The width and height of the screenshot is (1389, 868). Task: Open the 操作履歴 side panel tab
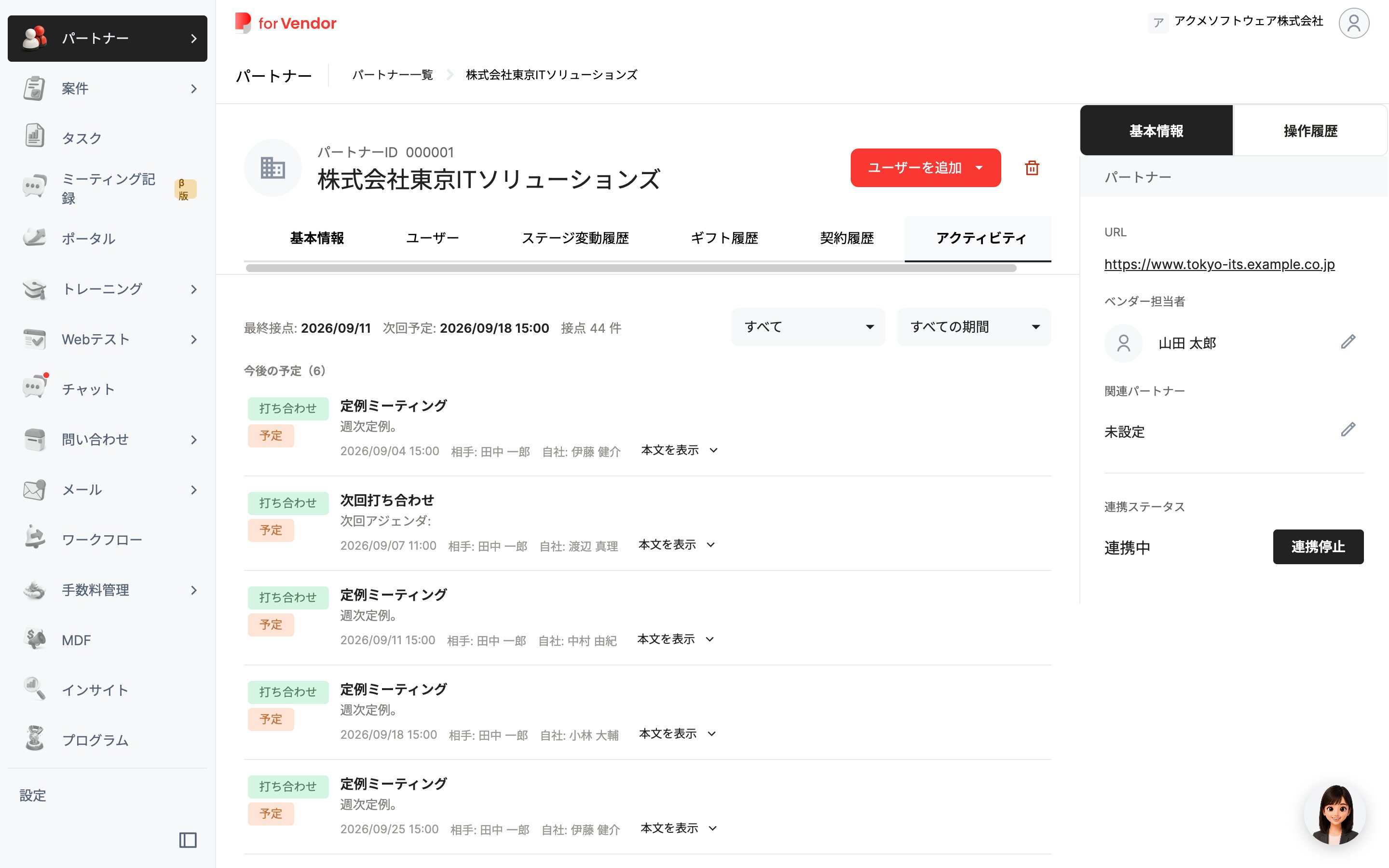pos(1310,131)
